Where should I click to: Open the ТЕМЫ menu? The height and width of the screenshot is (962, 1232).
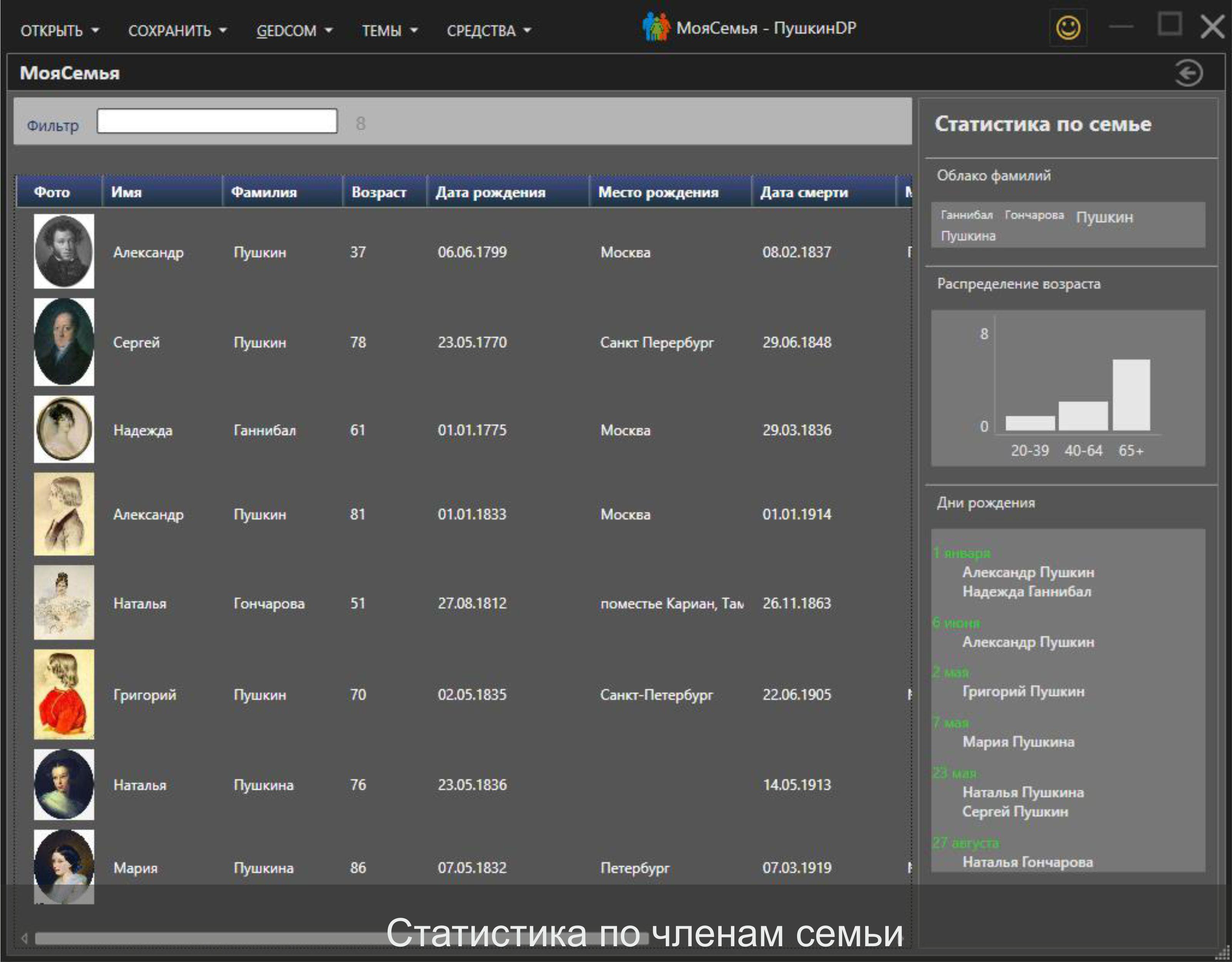(x=390, y=31)
